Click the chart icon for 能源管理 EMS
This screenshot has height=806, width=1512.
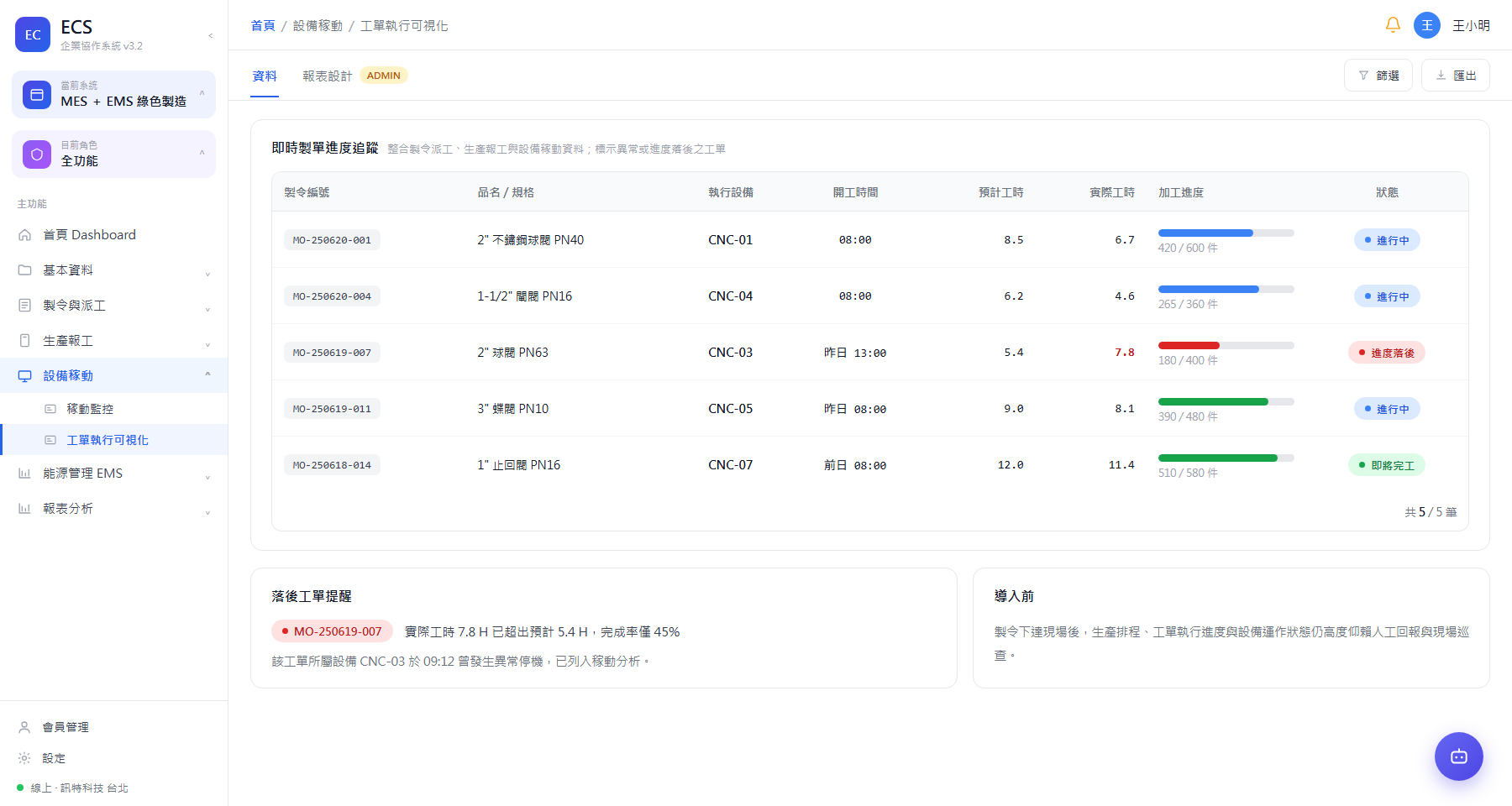25,474
